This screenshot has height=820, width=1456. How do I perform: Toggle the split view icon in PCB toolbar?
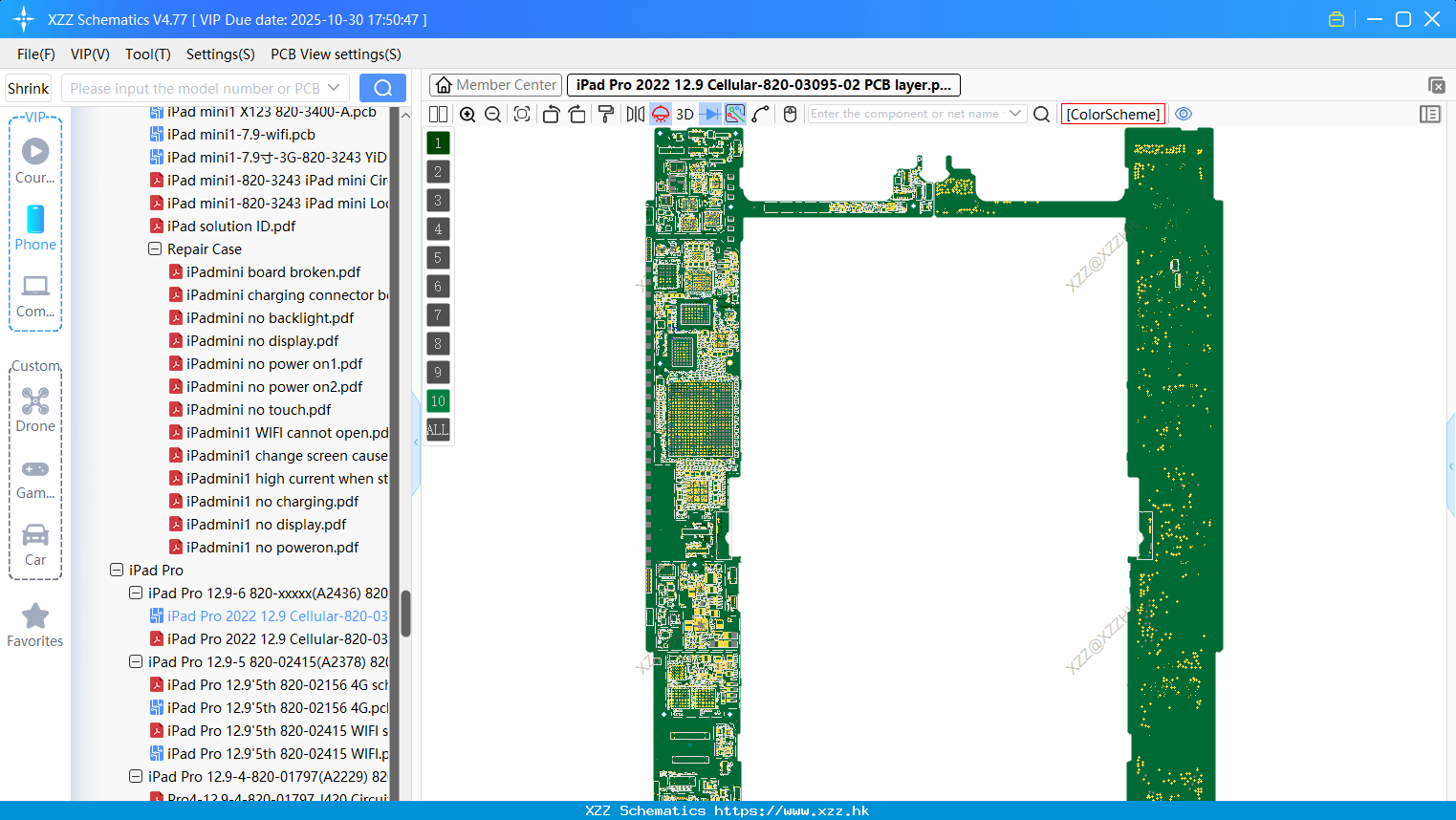click(438, 114)
